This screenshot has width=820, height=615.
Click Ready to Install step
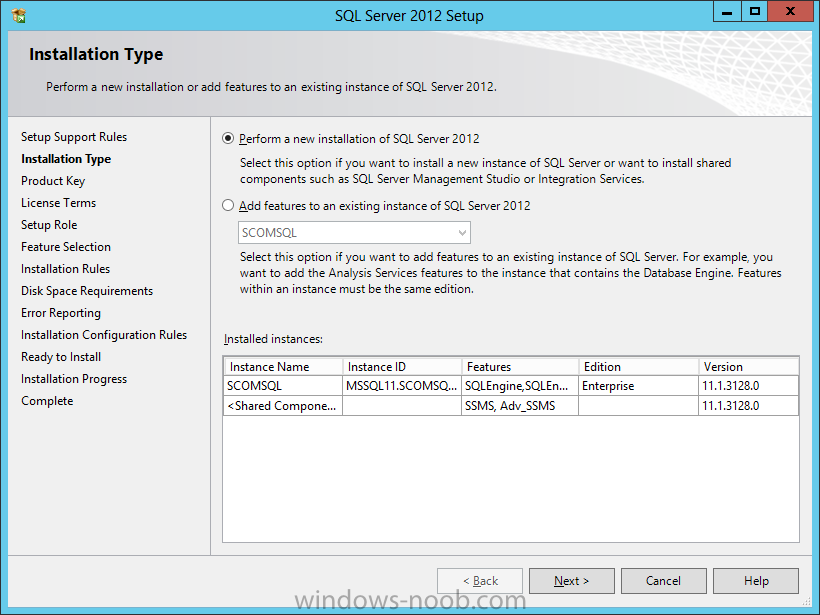[x=61, y=357]
